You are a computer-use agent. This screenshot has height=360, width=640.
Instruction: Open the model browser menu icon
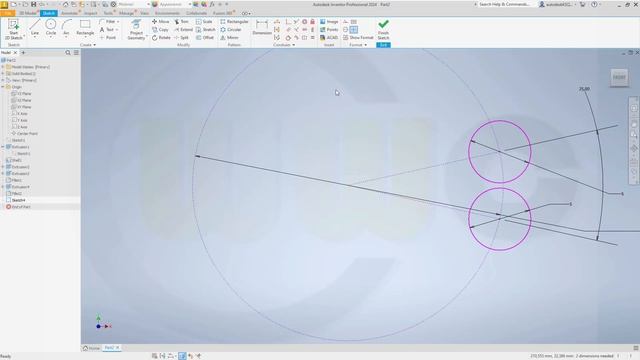click(76, 53)
